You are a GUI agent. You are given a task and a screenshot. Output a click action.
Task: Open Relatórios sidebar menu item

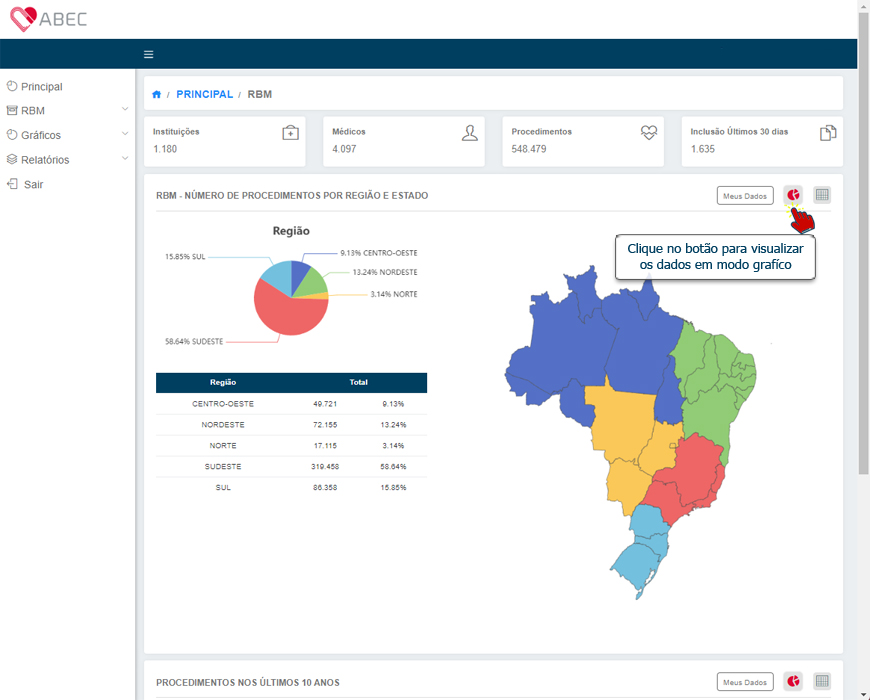point(45,160)
